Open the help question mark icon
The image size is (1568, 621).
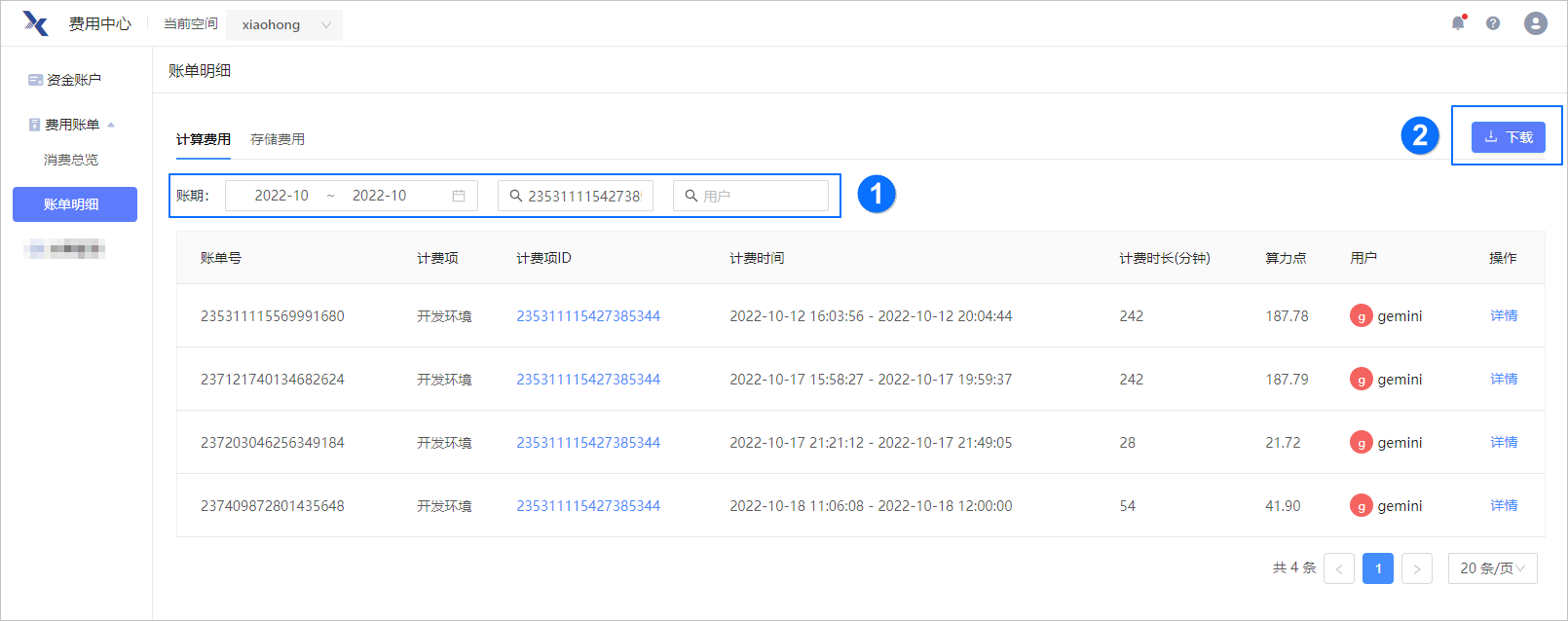click(1493, 23)
